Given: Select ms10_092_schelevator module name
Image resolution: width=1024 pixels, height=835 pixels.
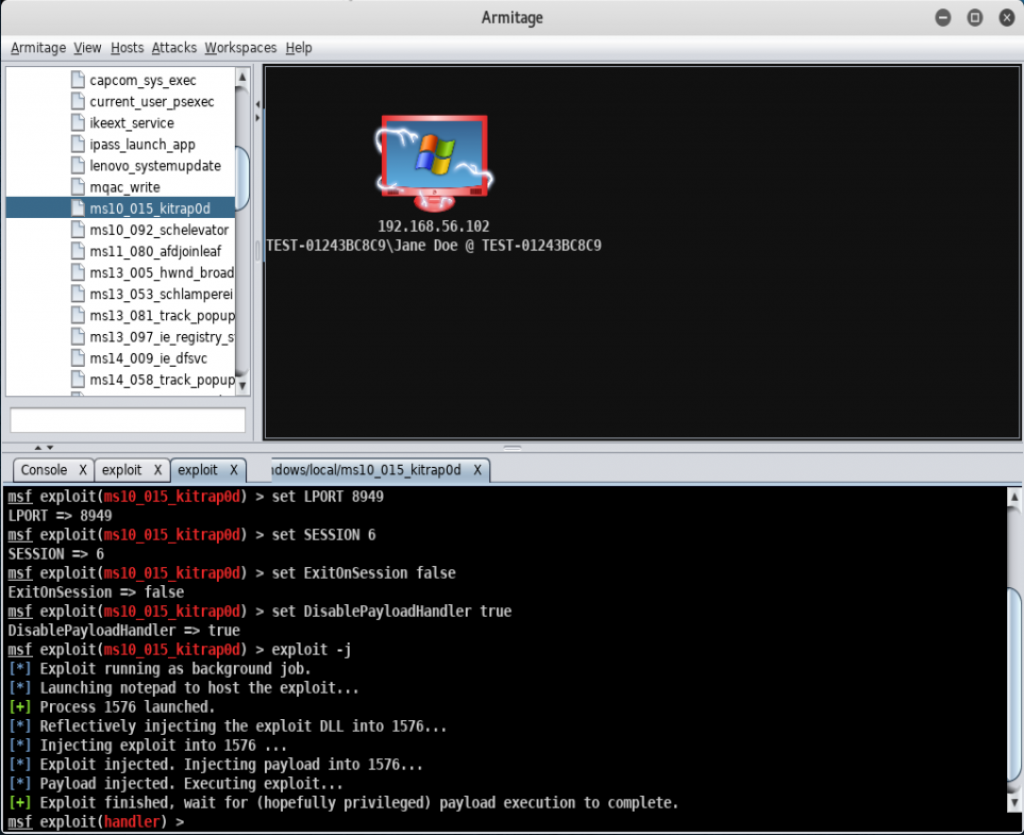Looking at the screenshot, I should coord(159,230).
